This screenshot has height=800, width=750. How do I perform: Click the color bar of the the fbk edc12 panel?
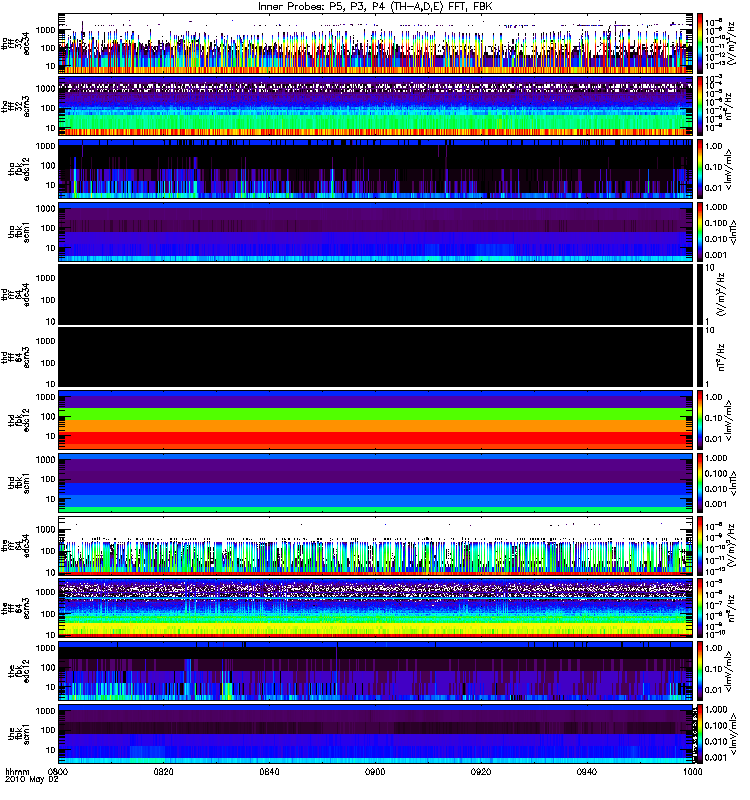pyautogui.click(x=700, y=671)
